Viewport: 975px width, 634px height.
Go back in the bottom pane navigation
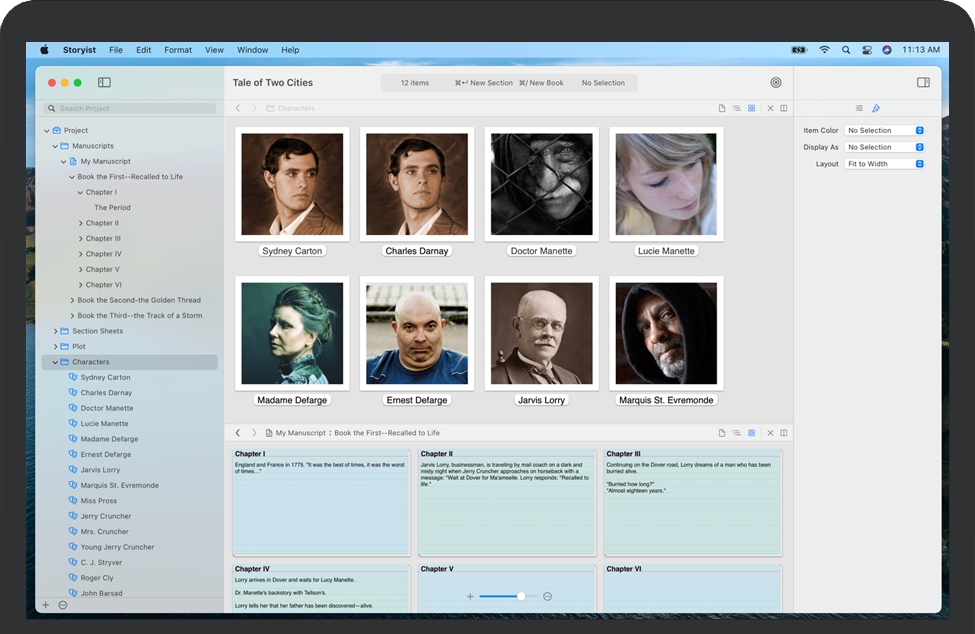tap(238, 433)
